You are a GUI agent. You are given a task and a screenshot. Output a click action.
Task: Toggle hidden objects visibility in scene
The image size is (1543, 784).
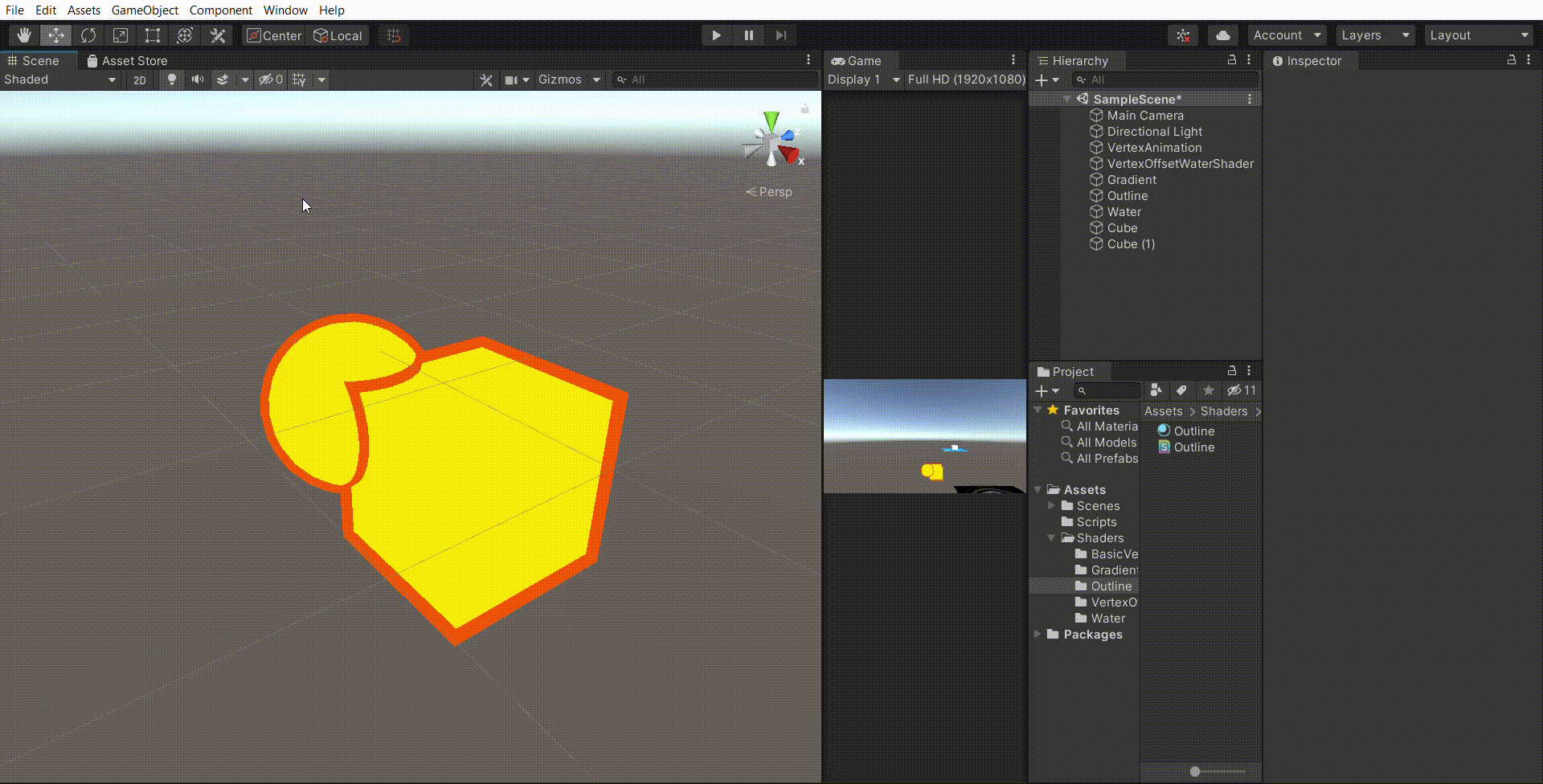271,80
